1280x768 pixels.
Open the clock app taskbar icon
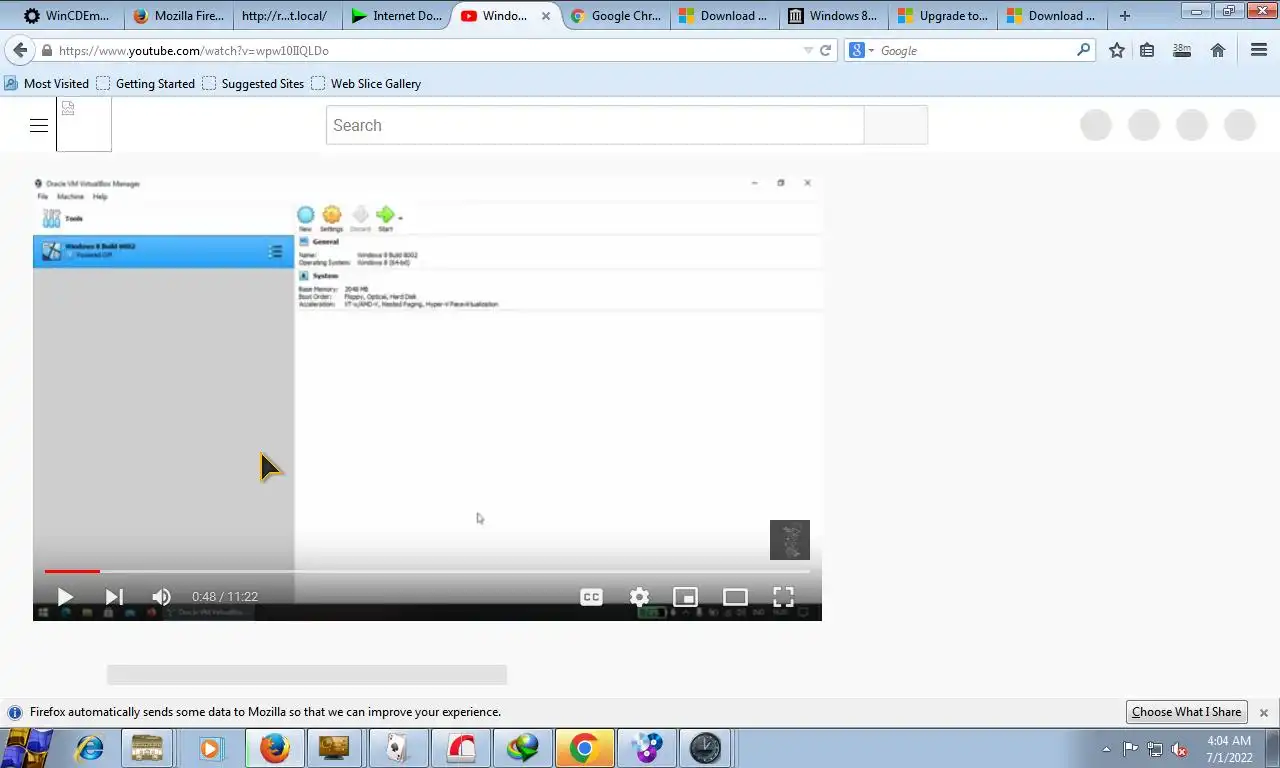(x=705, y=748)
